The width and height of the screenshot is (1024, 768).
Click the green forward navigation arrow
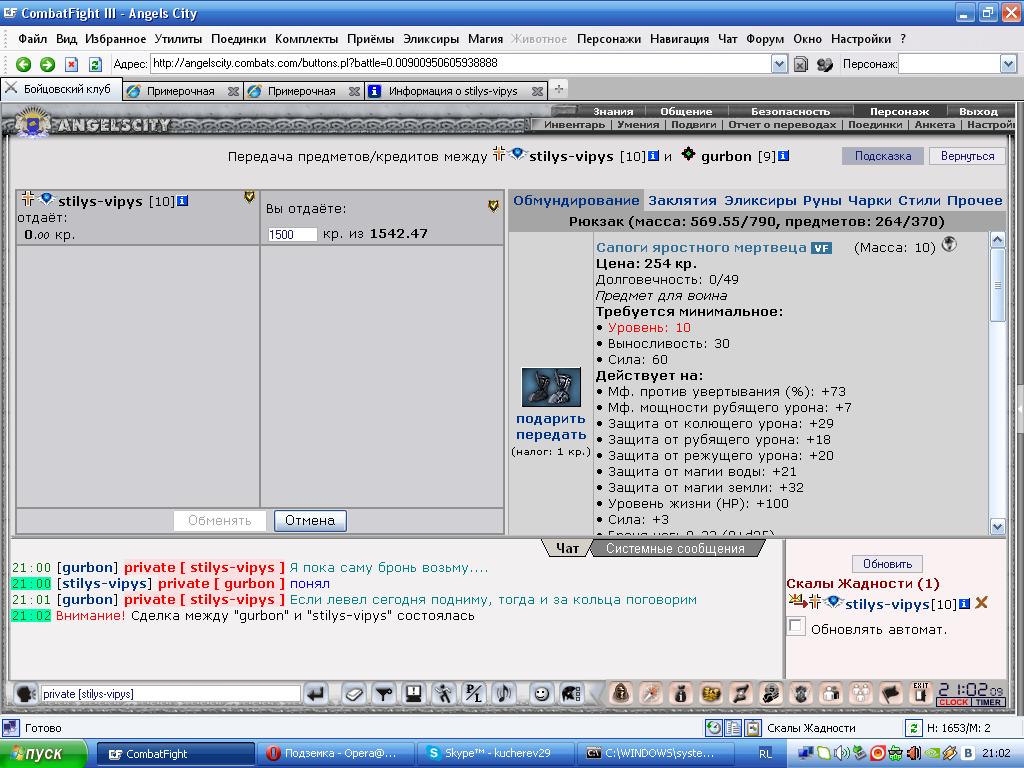tap(47, 64)
